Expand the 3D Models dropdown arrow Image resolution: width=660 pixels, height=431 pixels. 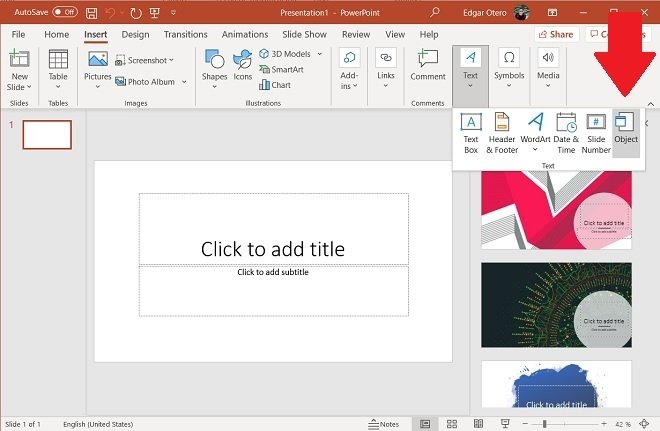pyautogui.click(x=319, y=54)
